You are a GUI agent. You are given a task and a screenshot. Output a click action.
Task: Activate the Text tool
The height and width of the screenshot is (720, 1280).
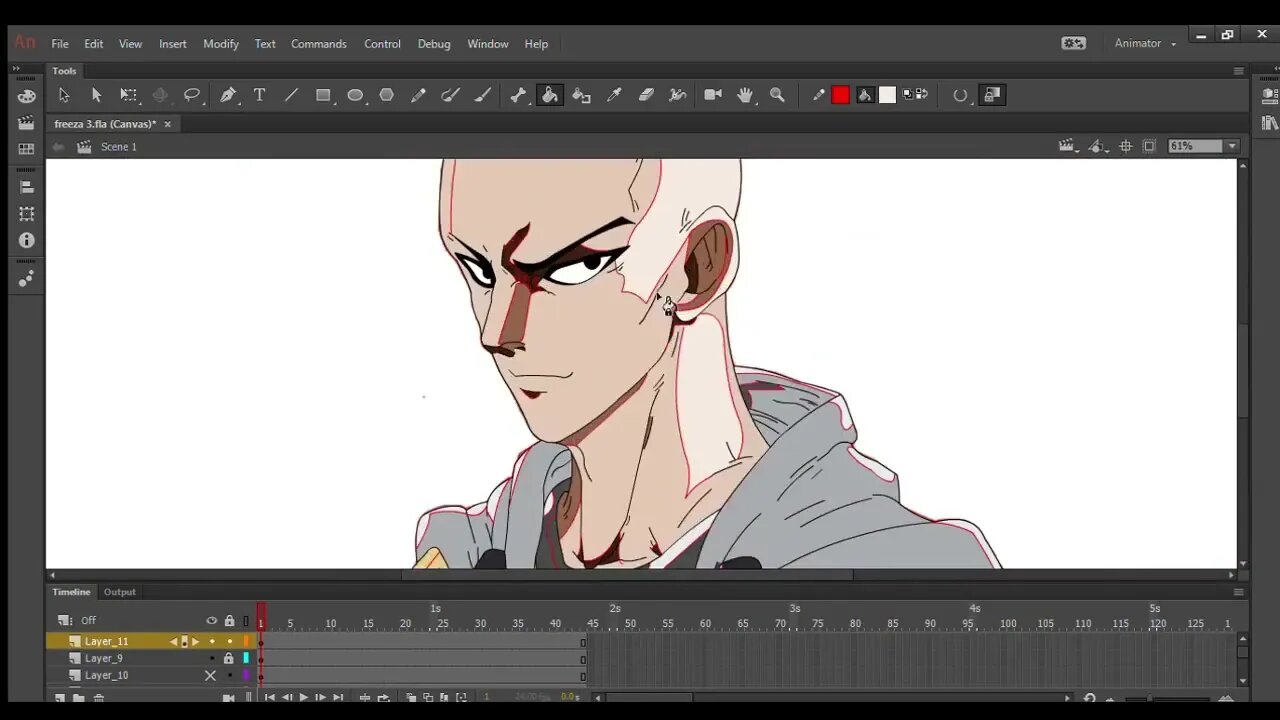(x=259, y=95)
